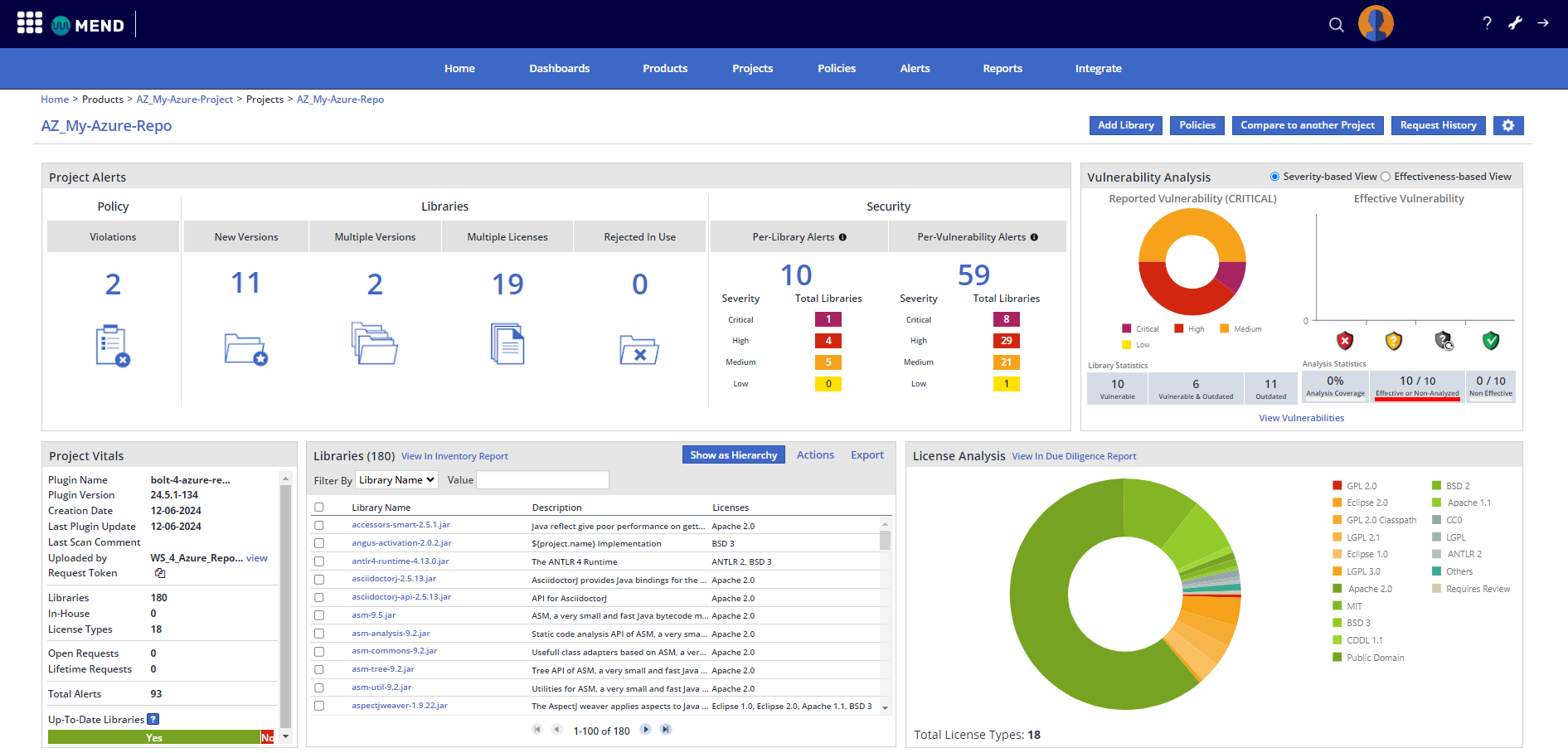Copy the request token icon
1568x753 pixels.
point(160,573)
